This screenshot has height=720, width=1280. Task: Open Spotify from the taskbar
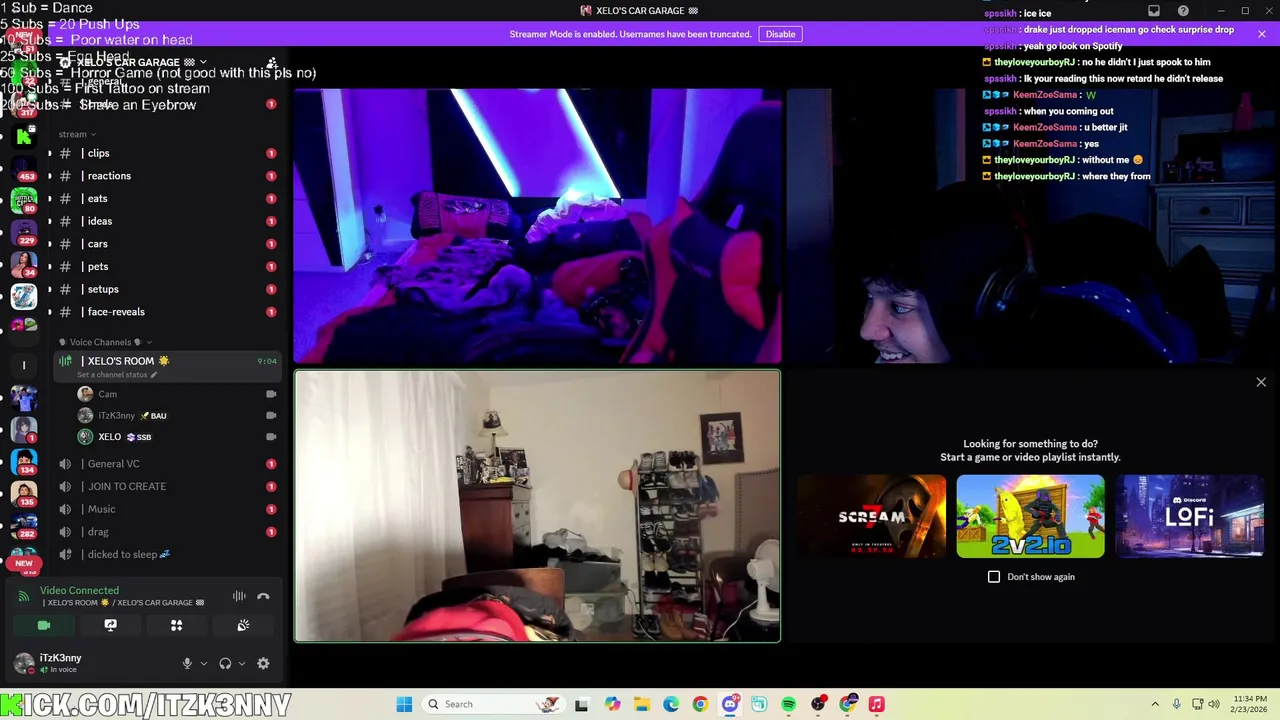coord(789,704)
